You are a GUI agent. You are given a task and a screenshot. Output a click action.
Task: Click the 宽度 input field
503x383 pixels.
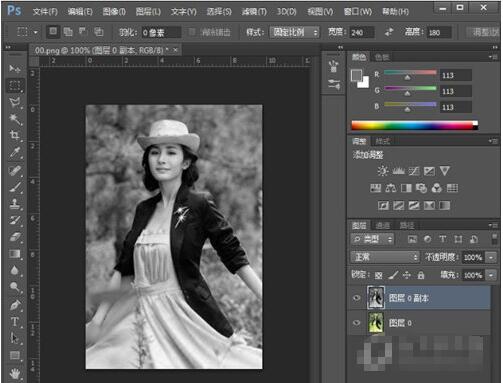[362, 33]
